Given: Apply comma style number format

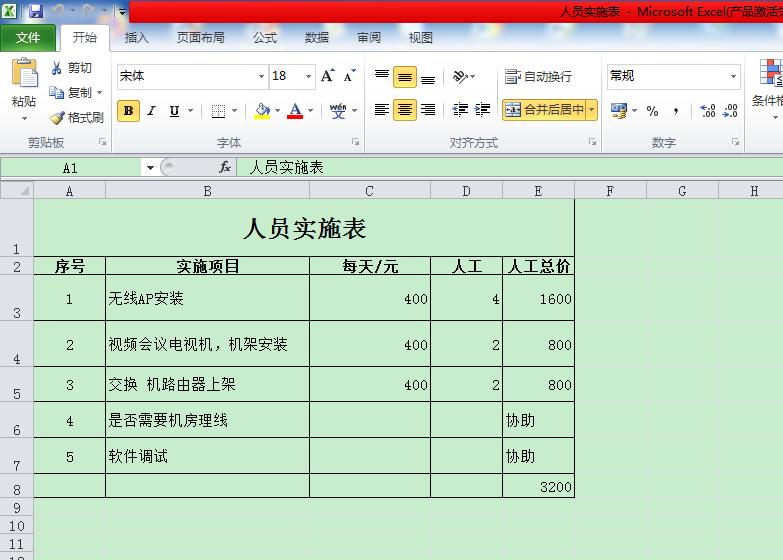Looking at the screenshot, I should tap(676, 111).
